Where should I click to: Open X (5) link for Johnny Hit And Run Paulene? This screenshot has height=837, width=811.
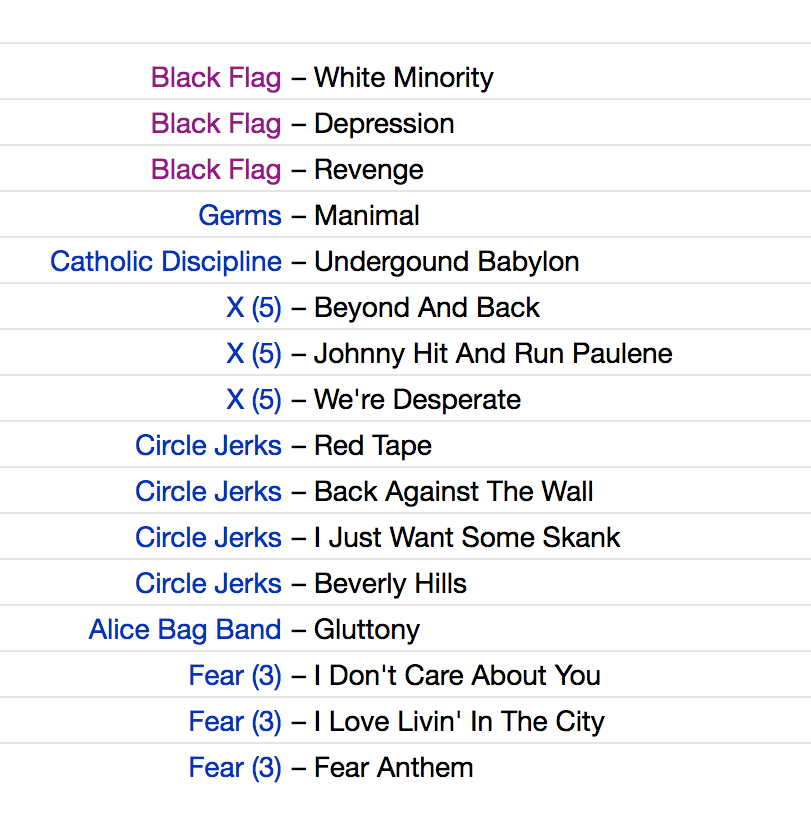pyautogui.click(x=254, y=354)
